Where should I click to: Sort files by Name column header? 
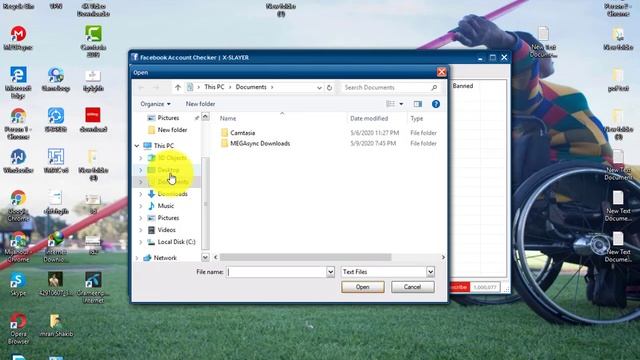pos(228,118)
